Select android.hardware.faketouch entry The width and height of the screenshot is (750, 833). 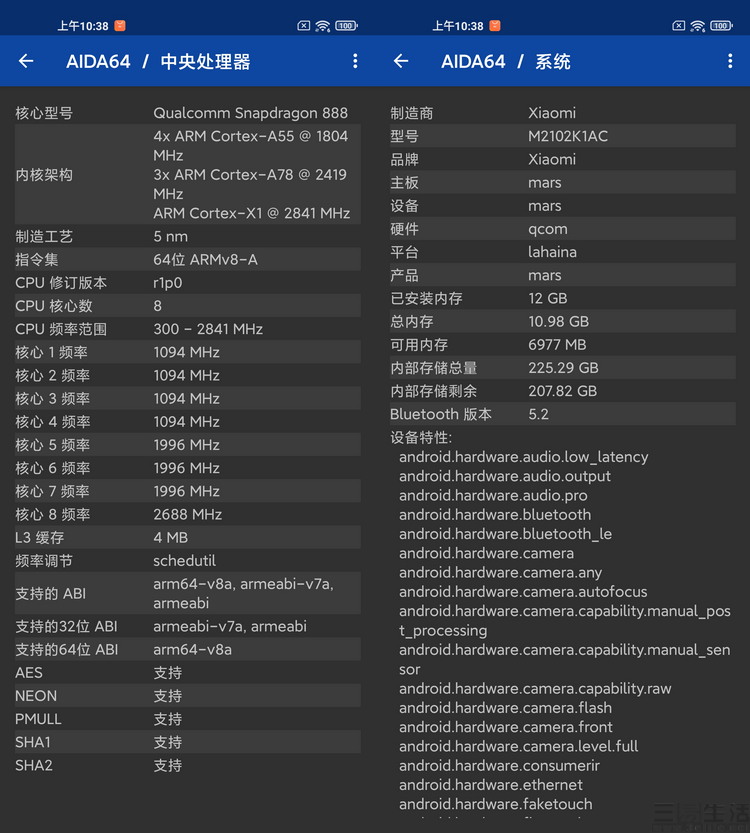(x=496, y=804)
